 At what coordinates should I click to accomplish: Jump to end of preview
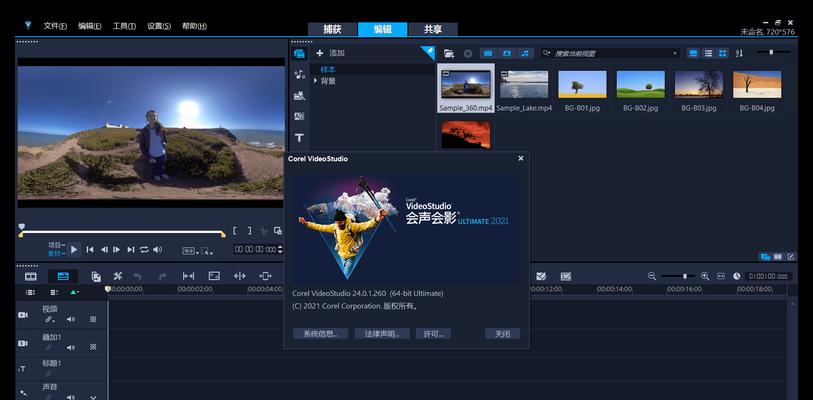131,250
